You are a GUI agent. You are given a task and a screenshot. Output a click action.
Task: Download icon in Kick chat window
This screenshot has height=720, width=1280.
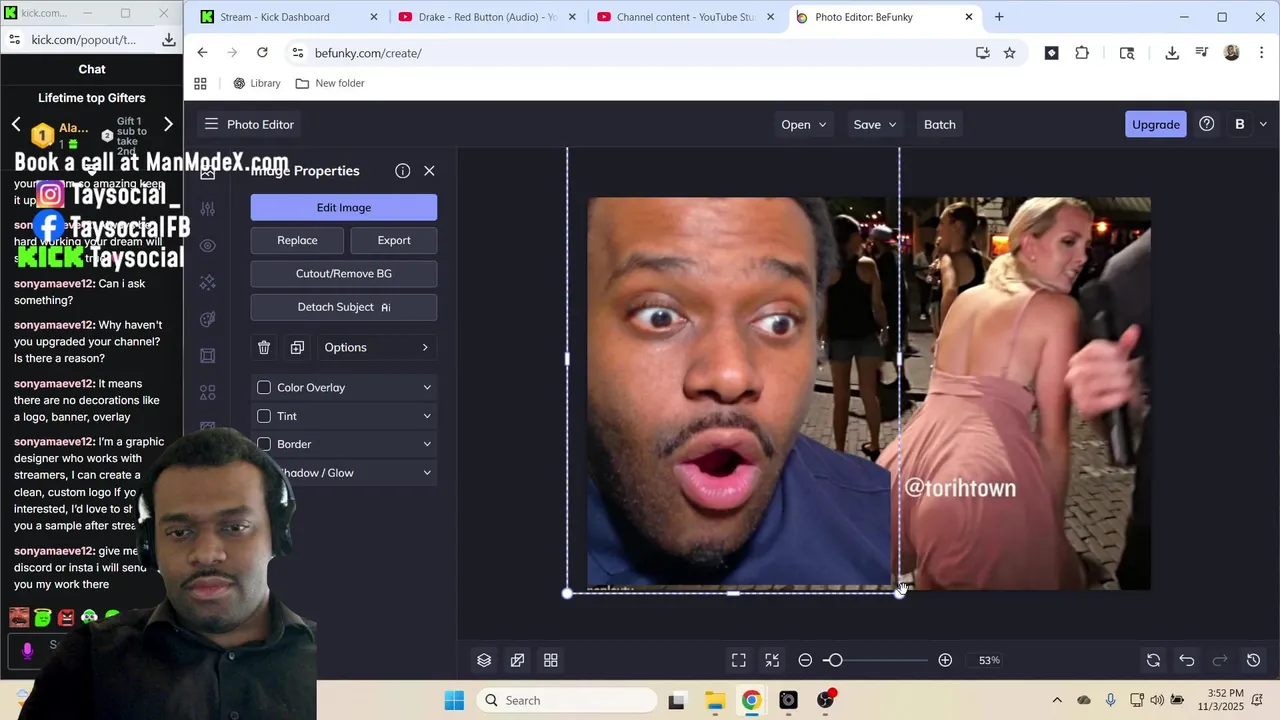[169, 39]
